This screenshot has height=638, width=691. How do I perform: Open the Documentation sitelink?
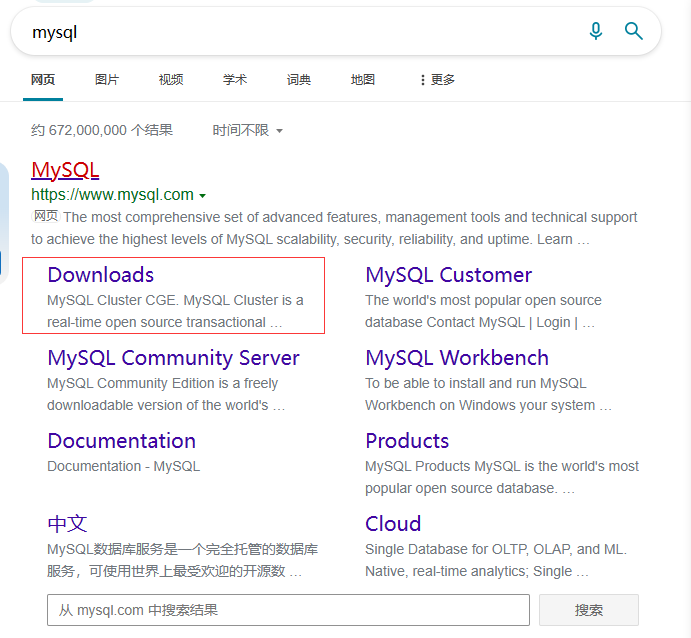122,441
